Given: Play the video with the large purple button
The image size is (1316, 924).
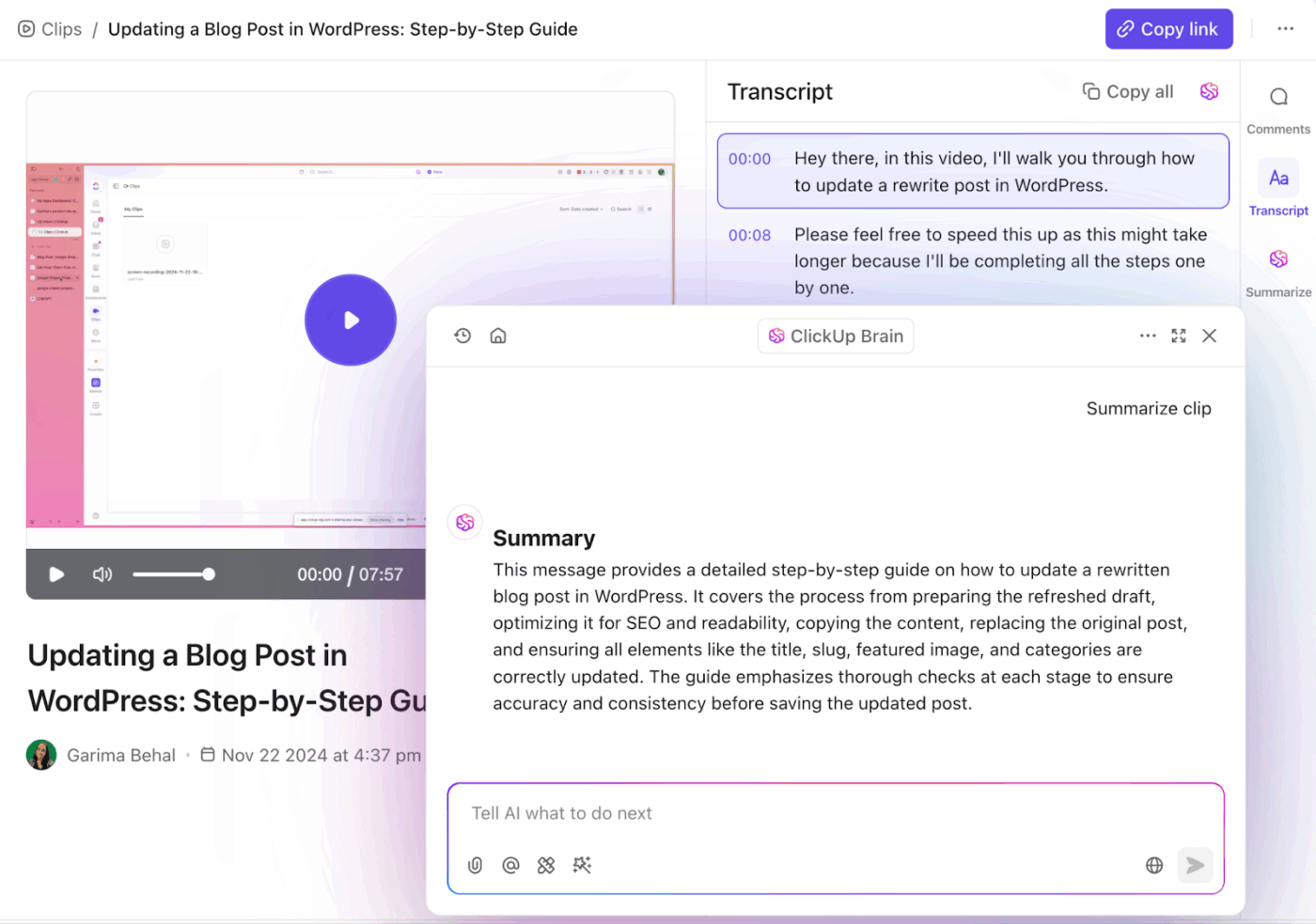Looking at the screenshot, I should pyautogui.click(x=350, y=320).
